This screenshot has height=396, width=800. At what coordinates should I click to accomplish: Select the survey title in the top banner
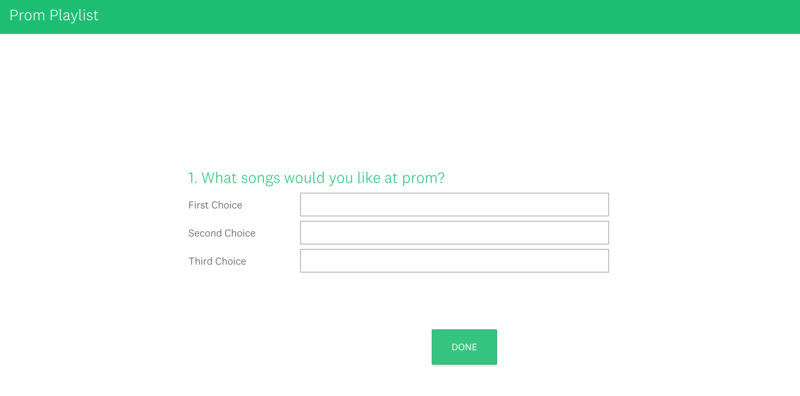[54, 15]
